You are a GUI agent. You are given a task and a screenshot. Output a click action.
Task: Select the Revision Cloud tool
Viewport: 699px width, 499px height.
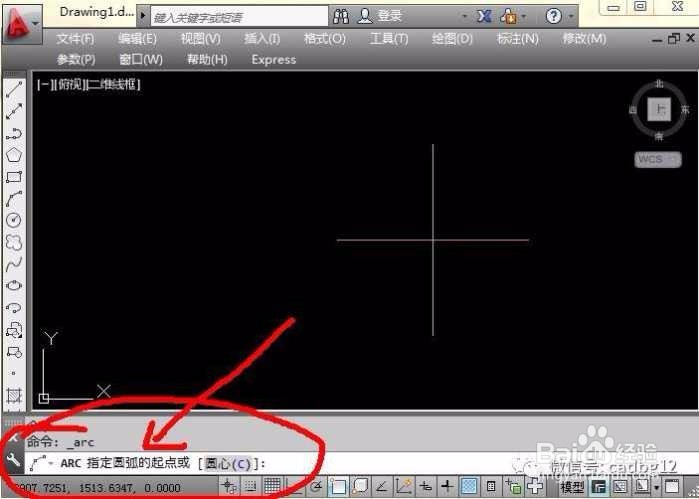pyautogui.click(x=13, y=242)
